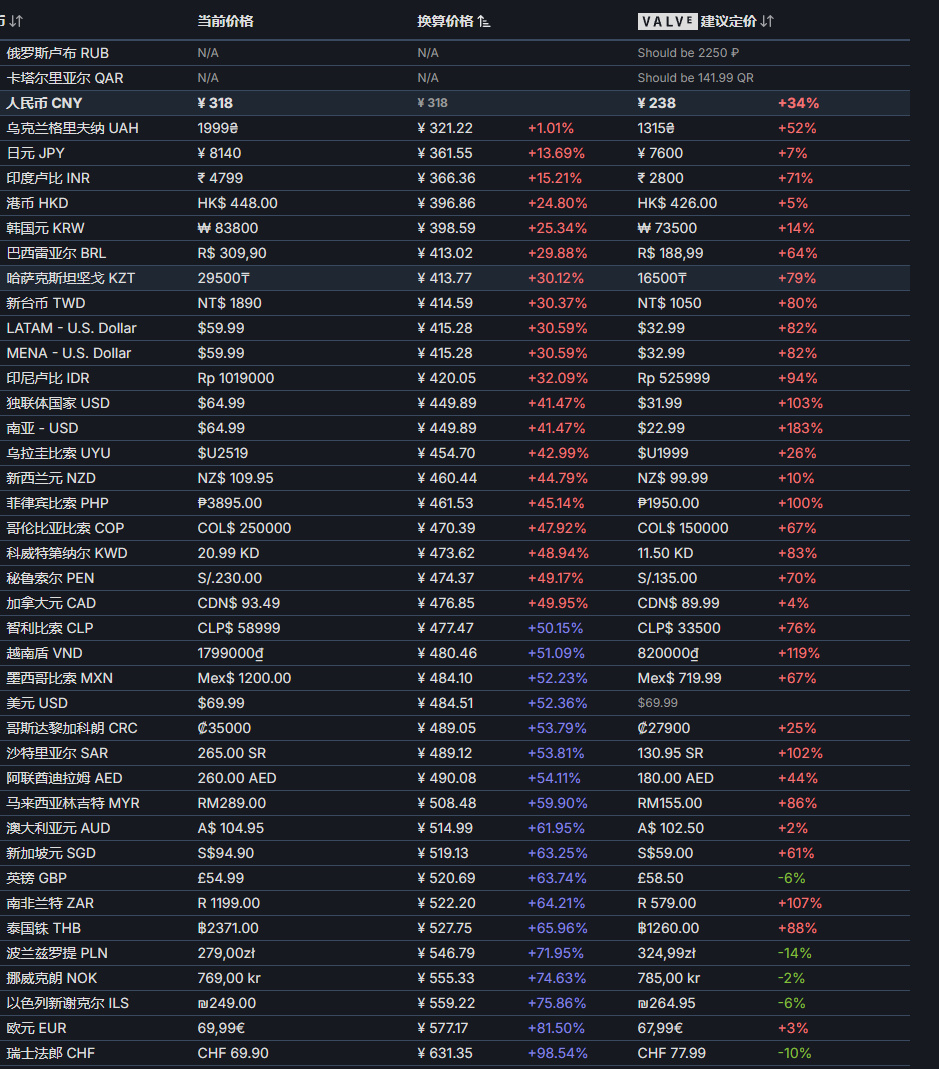Click the 换算价格 column header text
The height and width of the screenshot is (1069, 939).
445,21
